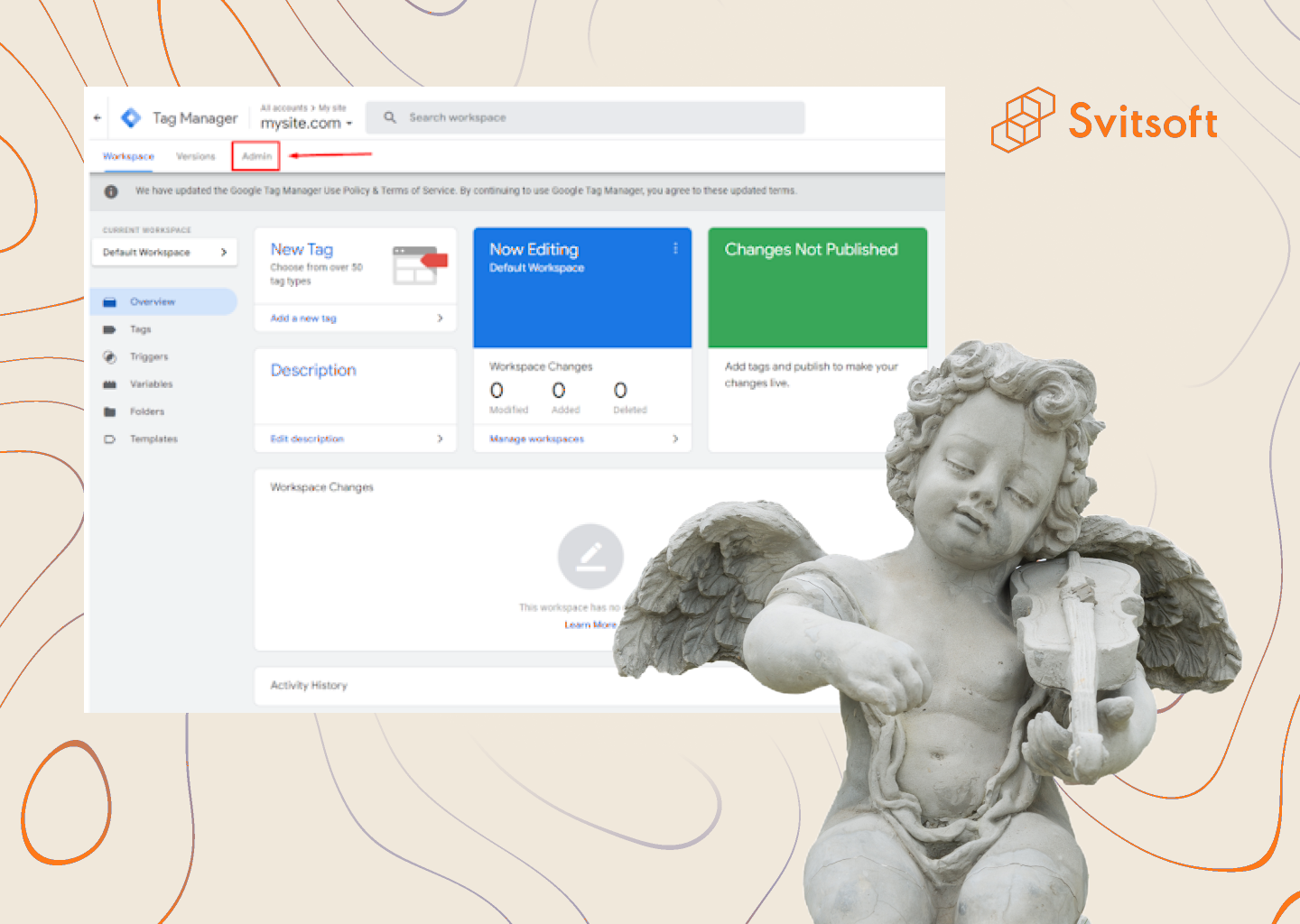
Task: Click the info icon in policy banner
Action: coord(111,191)
